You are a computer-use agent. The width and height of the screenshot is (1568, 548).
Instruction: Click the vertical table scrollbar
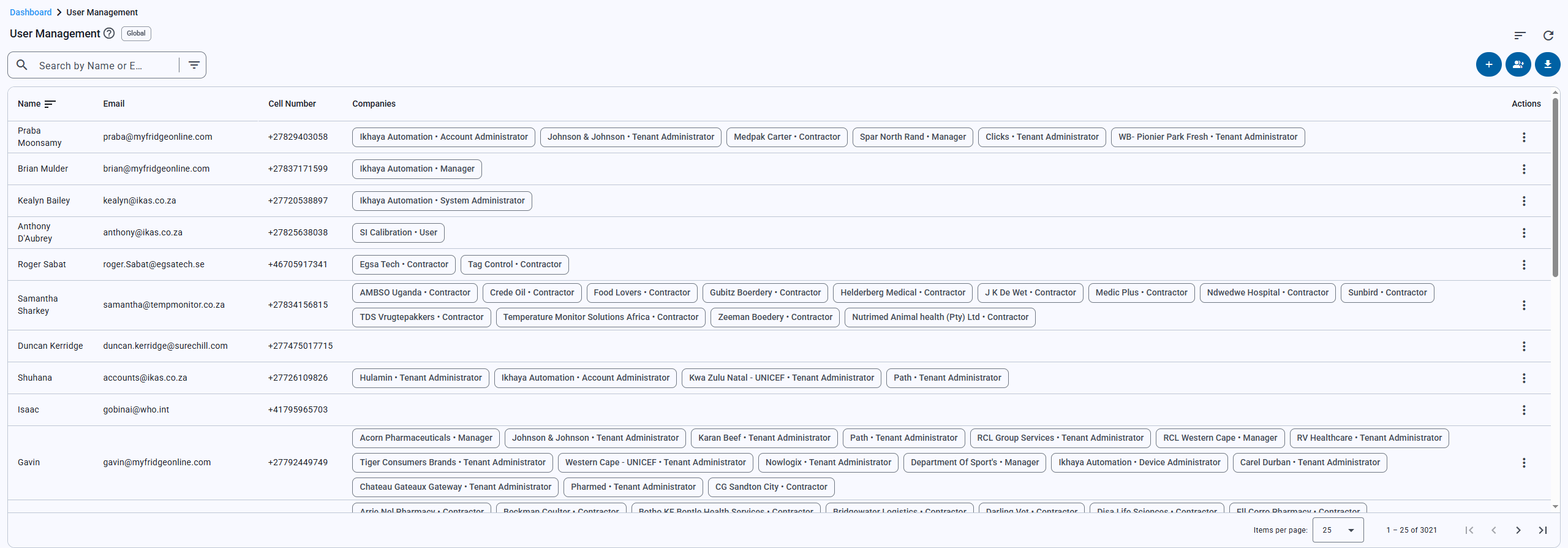coord(1555,184)
